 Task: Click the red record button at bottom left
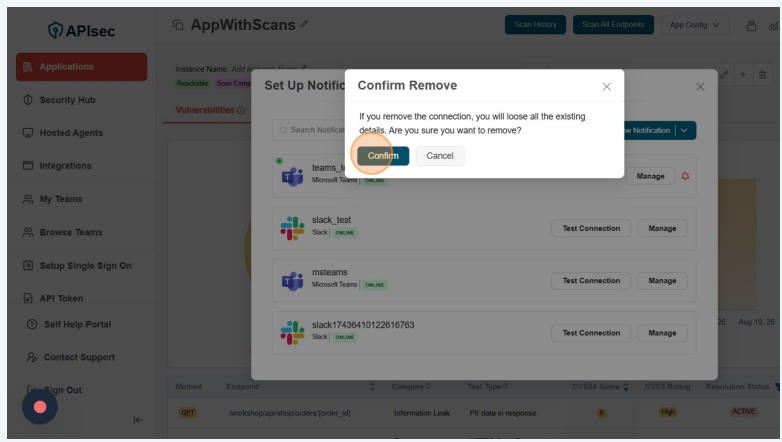(40, 406)
